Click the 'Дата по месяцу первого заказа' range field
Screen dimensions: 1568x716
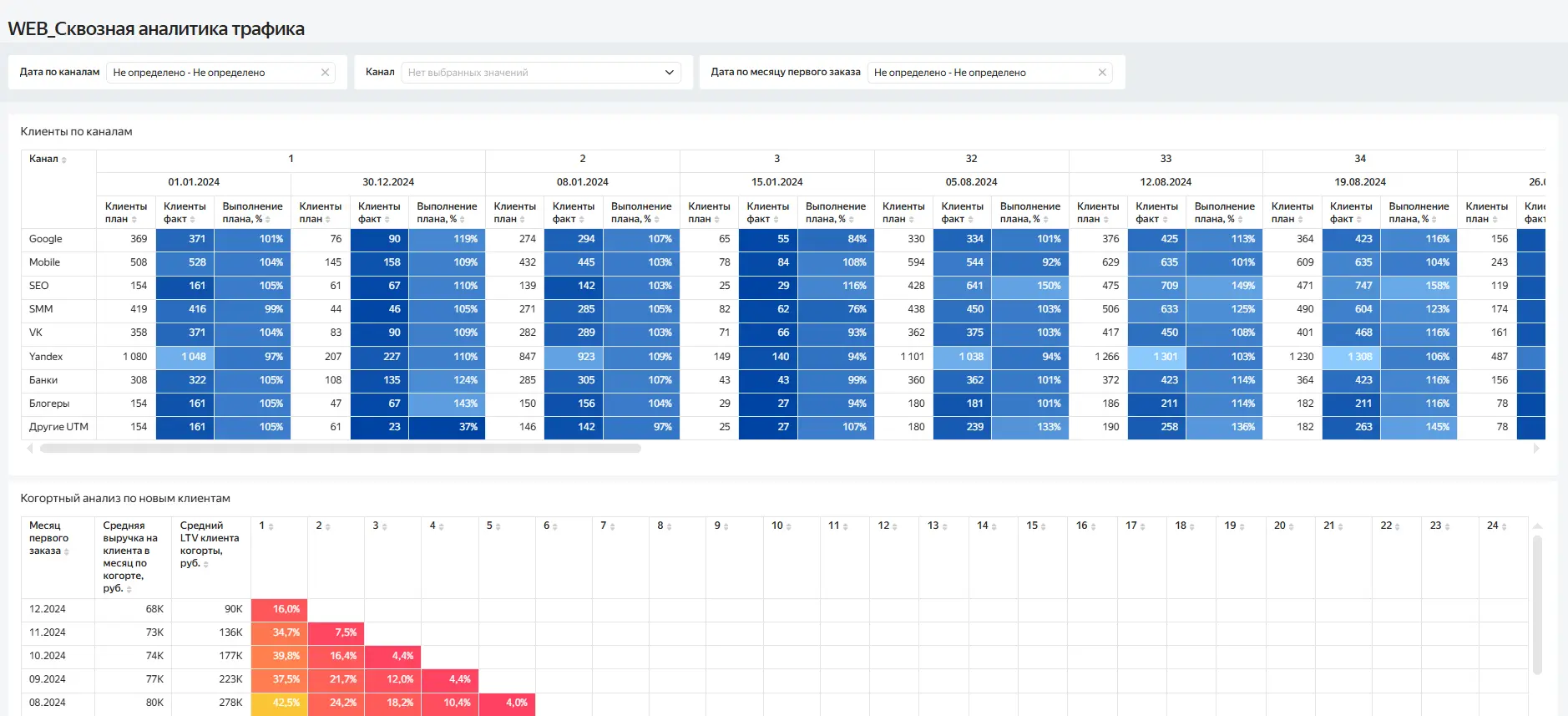pos(989,73)
